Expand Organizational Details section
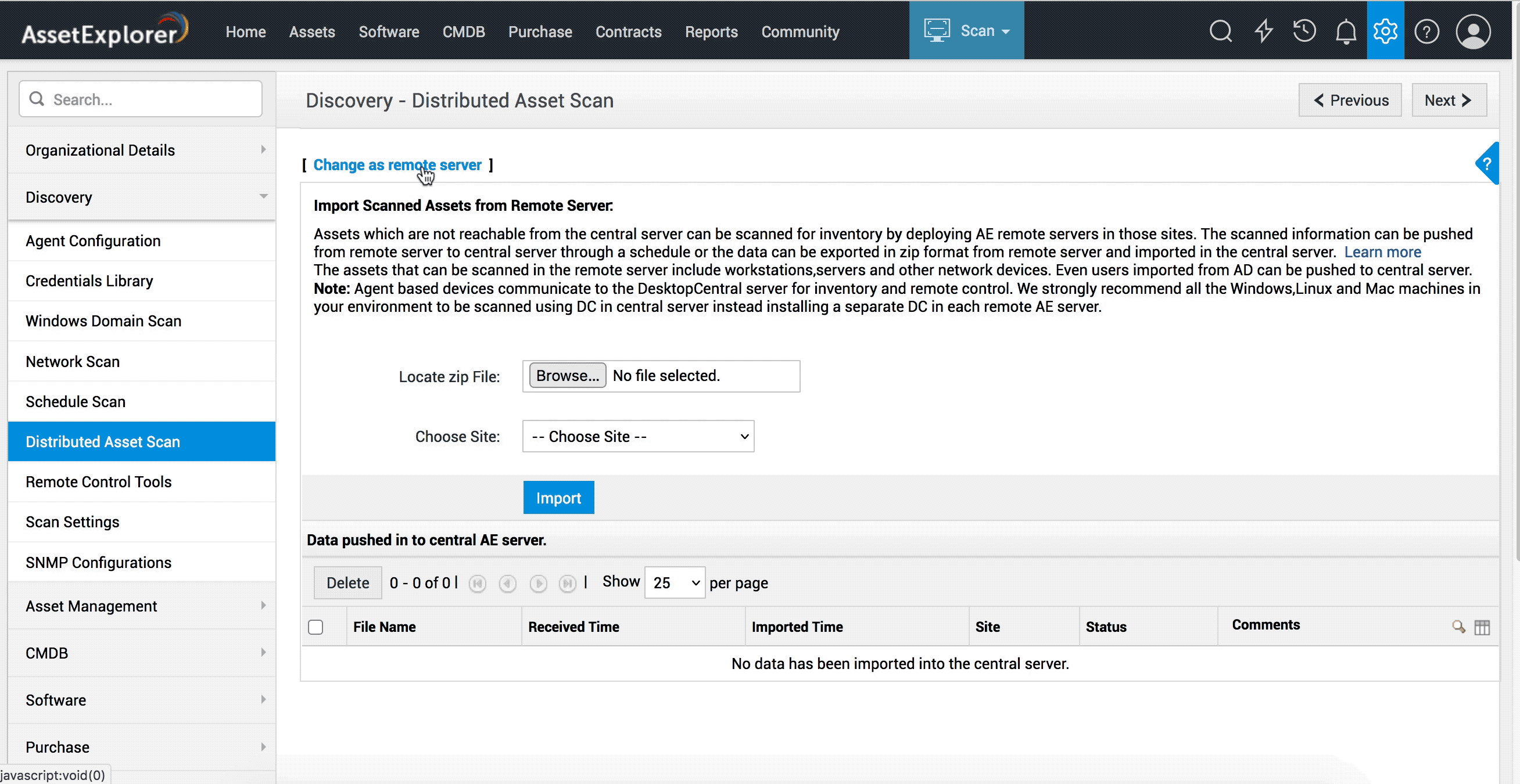1520x784 pixels. [x=142, y=150]
